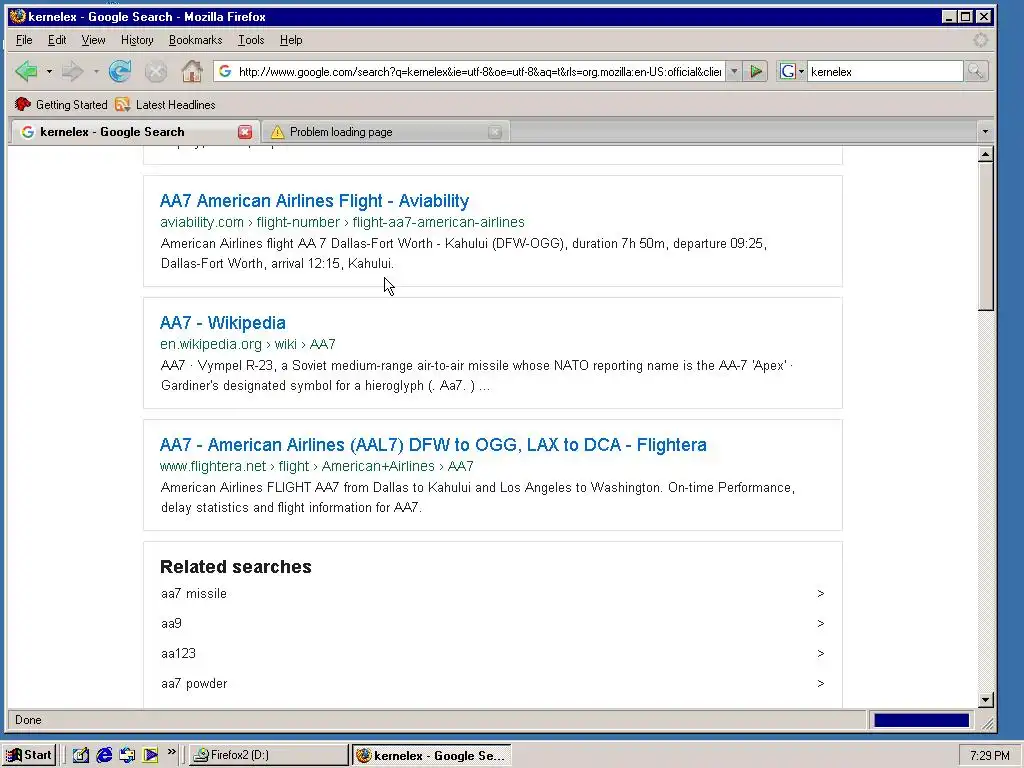The width and height of the screenshot is (1024, 768).
Task: Select related search aa7 missile
Action: click(194, 594)
